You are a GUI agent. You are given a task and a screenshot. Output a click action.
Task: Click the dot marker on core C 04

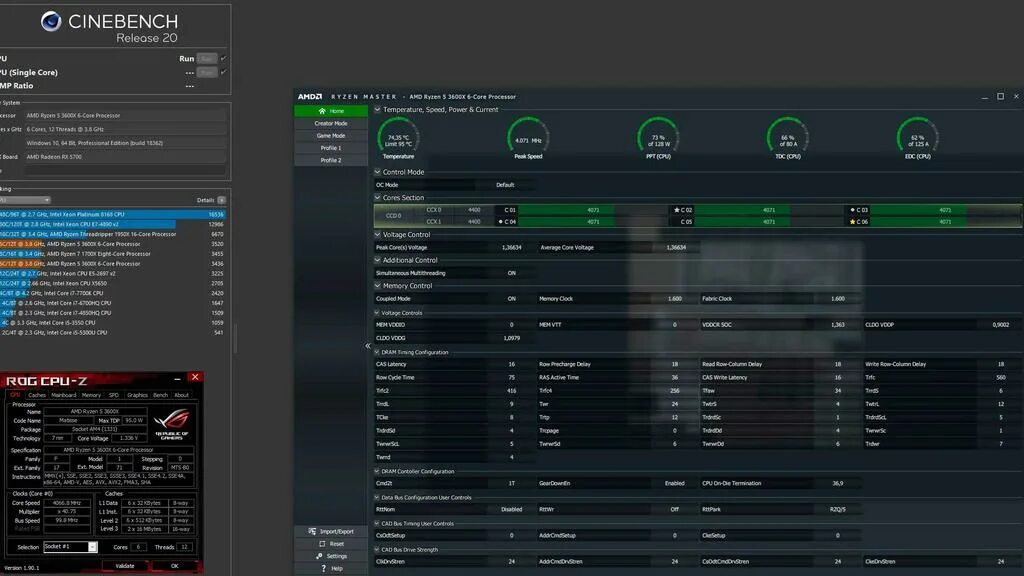(x=501, y=222)
